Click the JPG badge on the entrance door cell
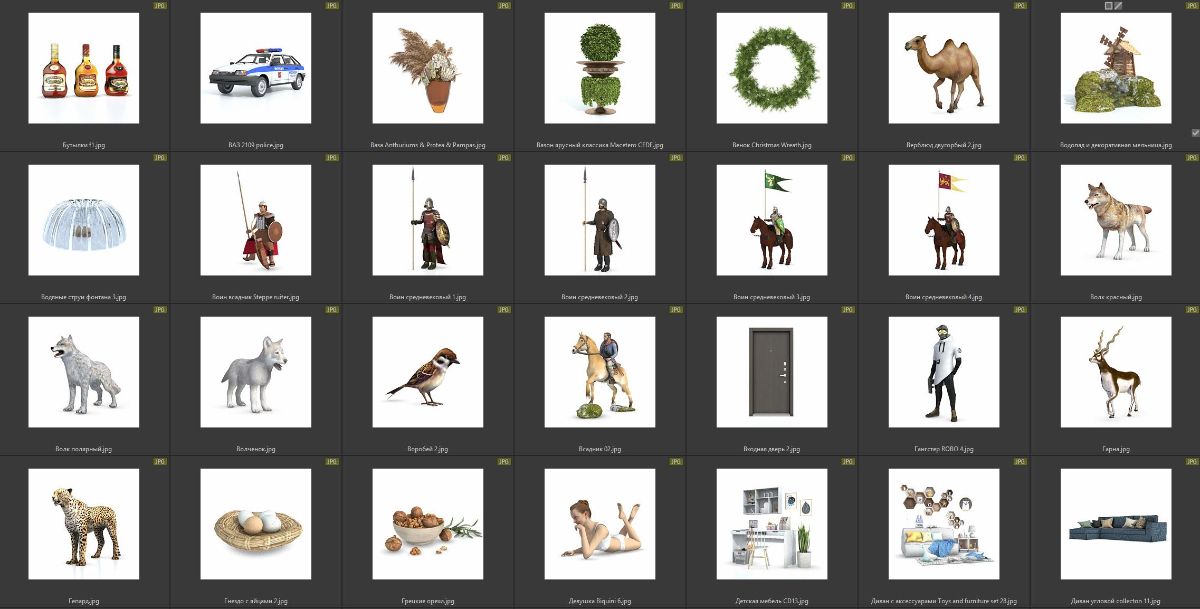 848,310
